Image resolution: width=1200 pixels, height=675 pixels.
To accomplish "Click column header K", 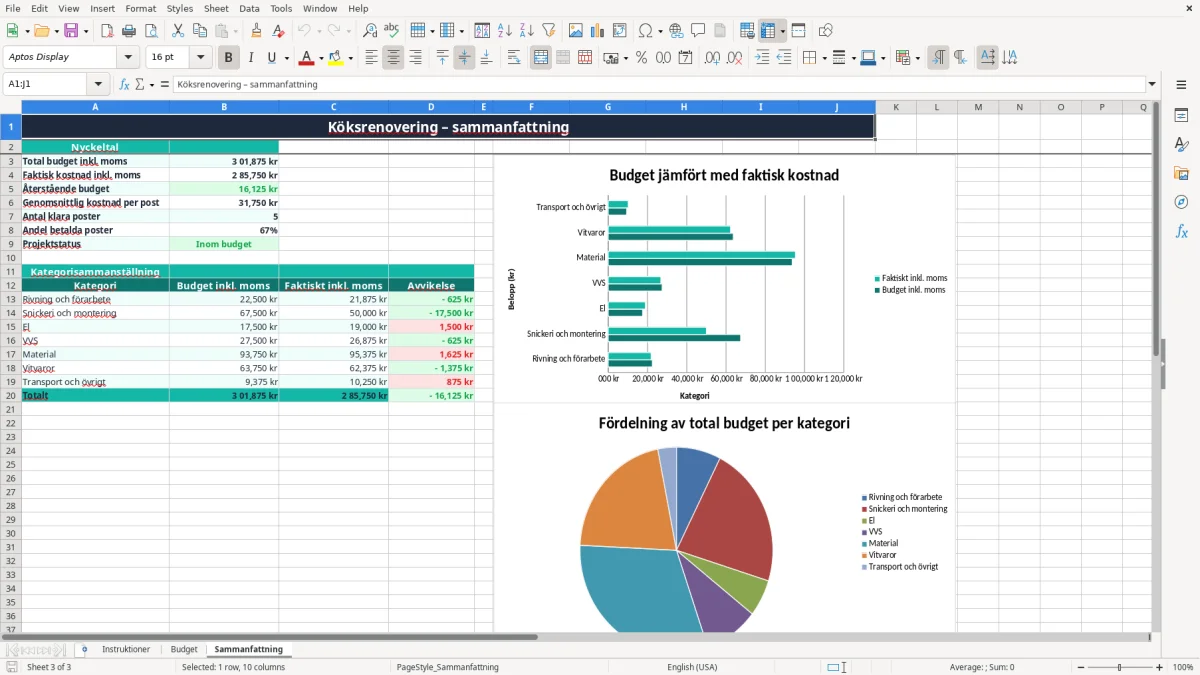I will point(896,107).
